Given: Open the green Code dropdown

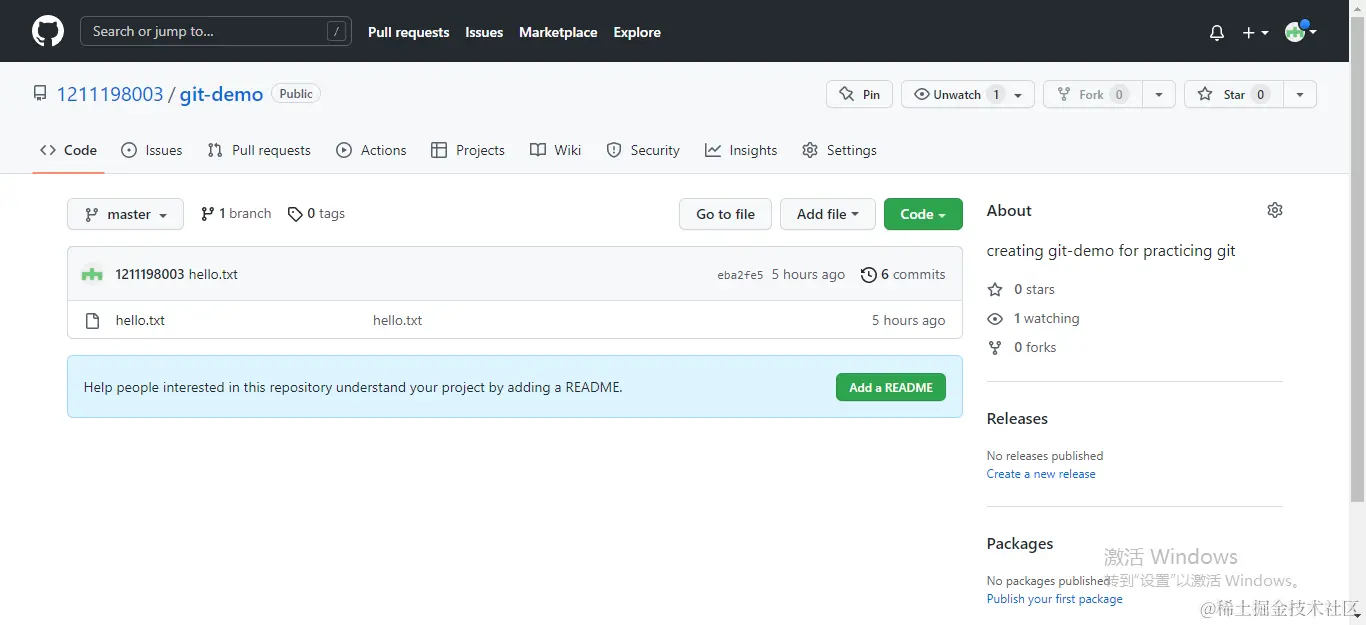Looking at the screenshot, I should (x=923, y=214).
